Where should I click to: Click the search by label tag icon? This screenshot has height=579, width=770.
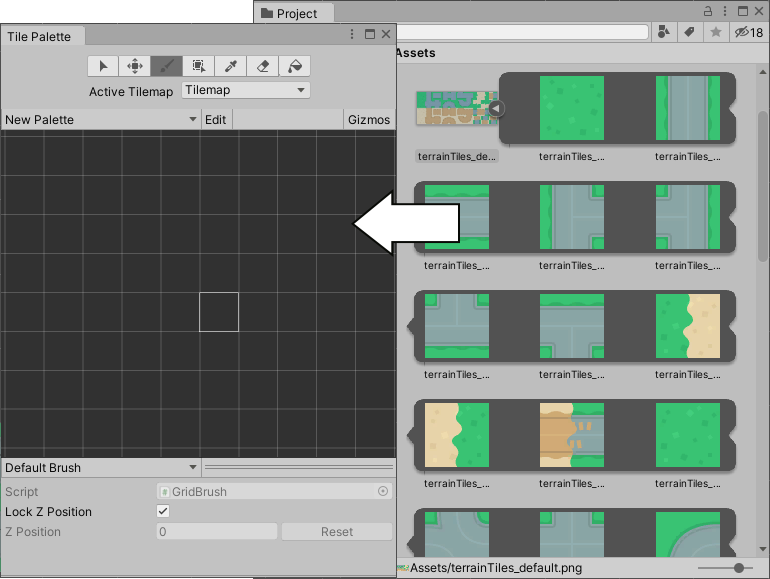click(x=689, y=33)
